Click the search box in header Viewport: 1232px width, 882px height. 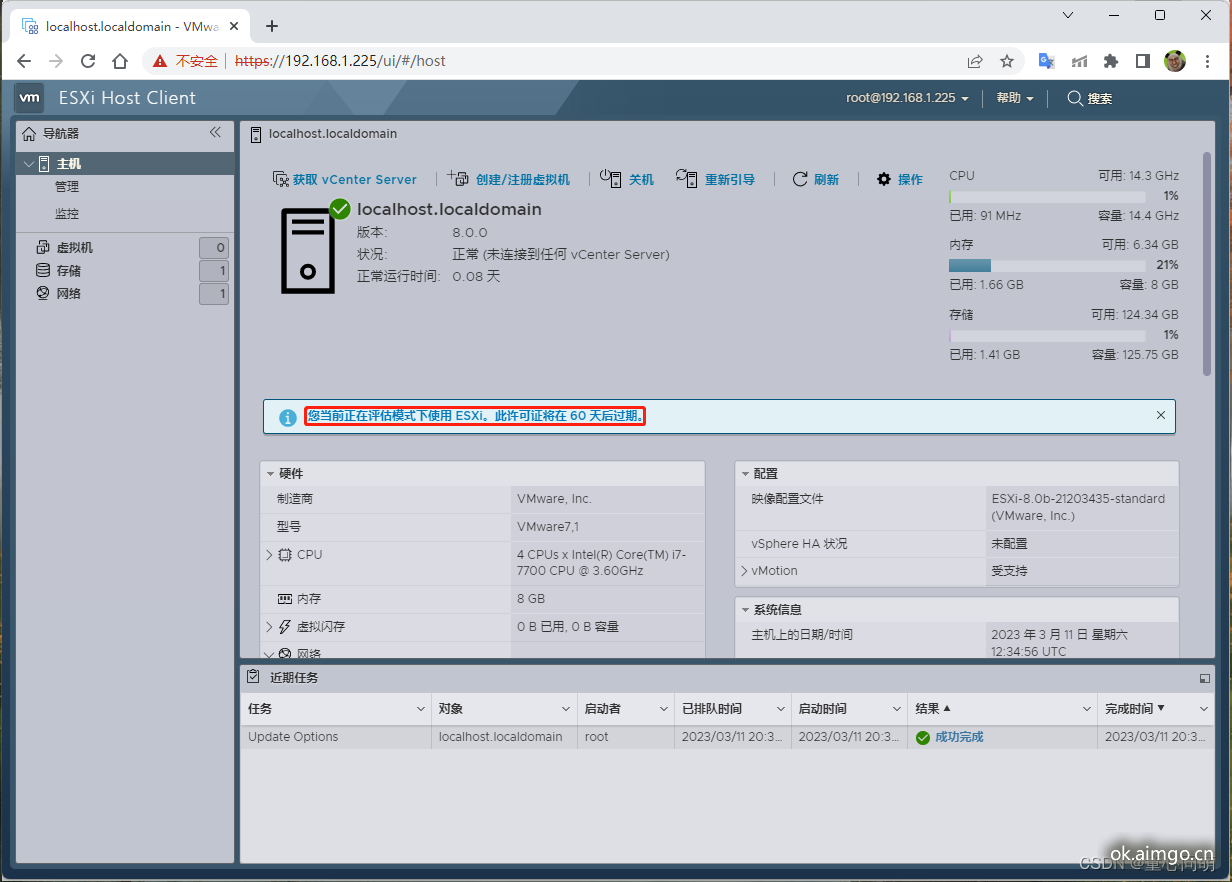pyautogui.click(x=1090, y=98)
